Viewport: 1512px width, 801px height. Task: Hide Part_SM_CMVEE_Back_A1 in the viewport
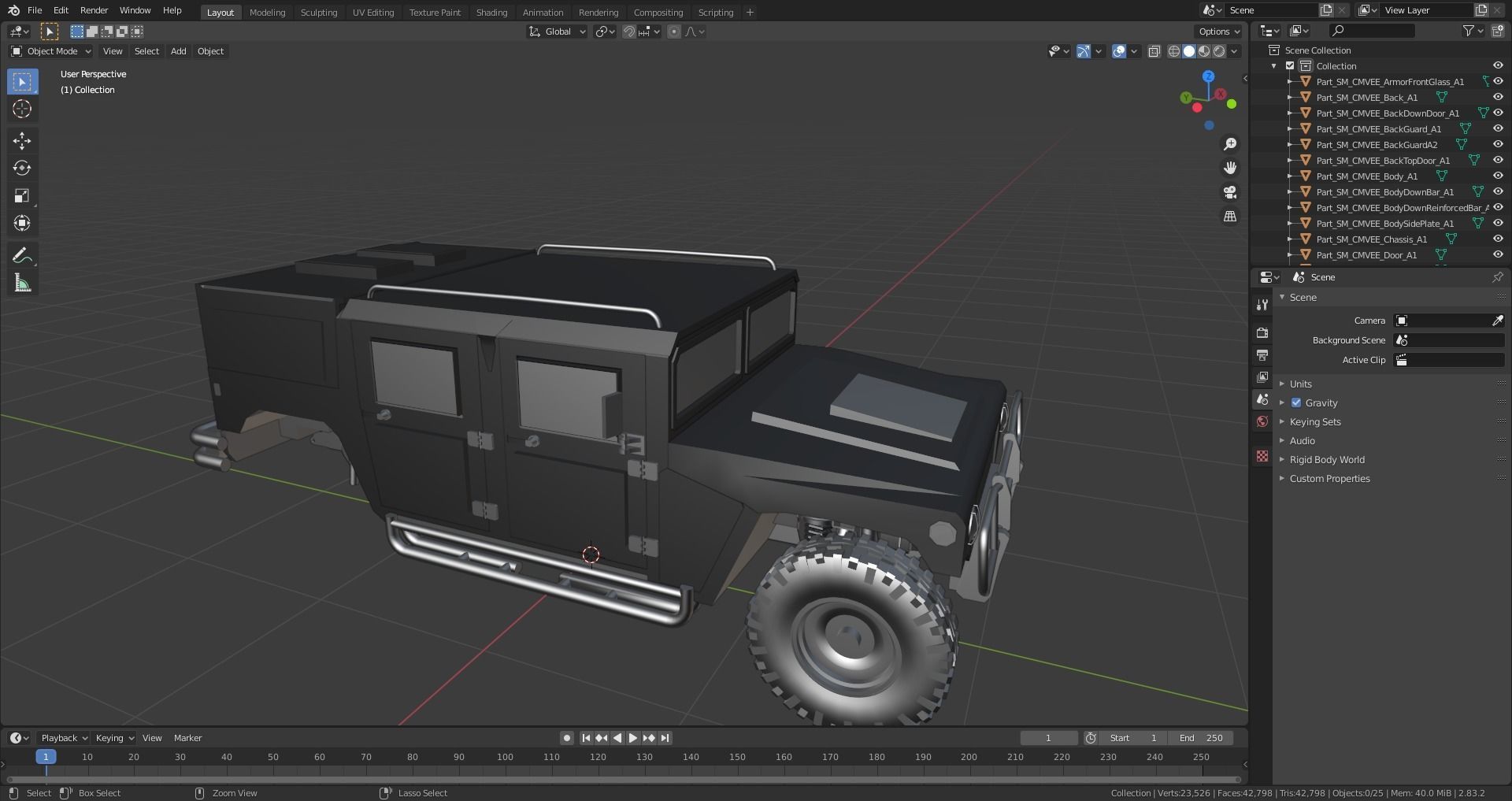tap(1498, 97)
